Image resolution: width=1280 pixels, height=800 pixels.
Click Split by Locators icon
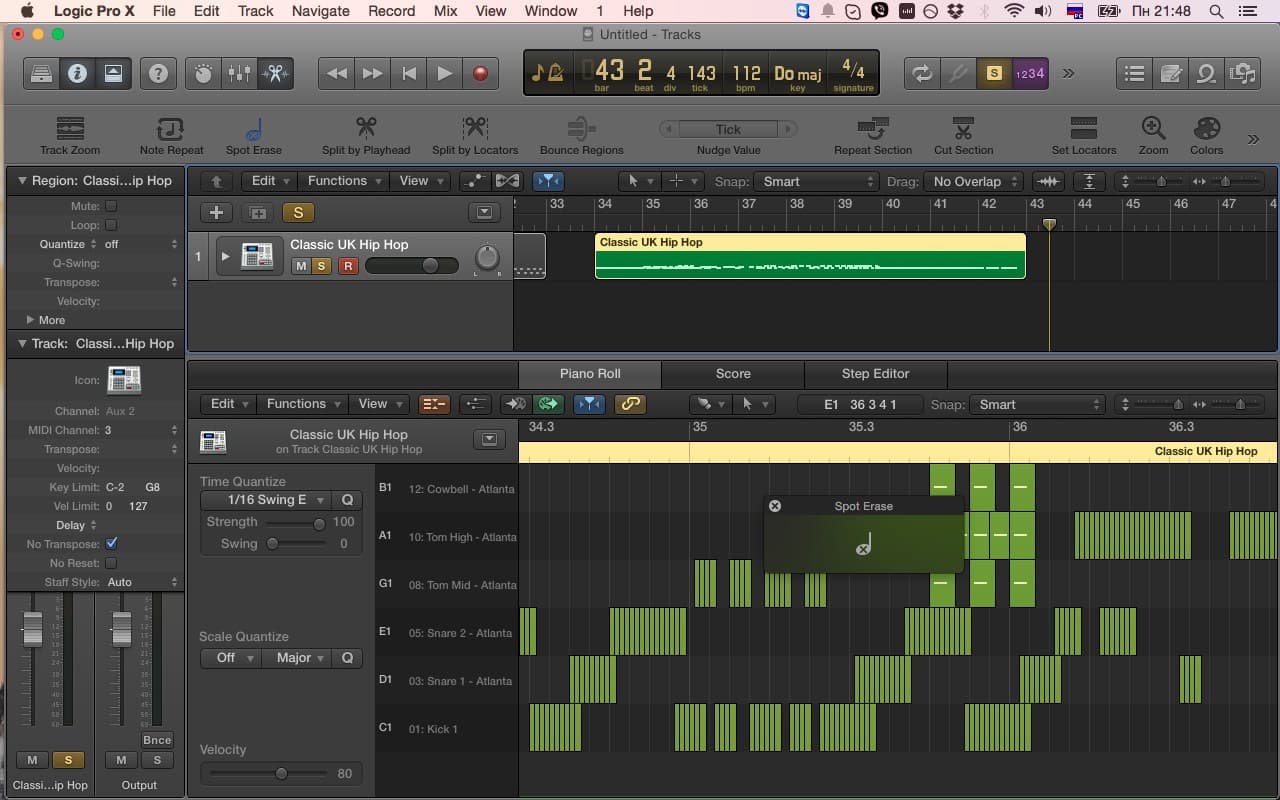475,129
